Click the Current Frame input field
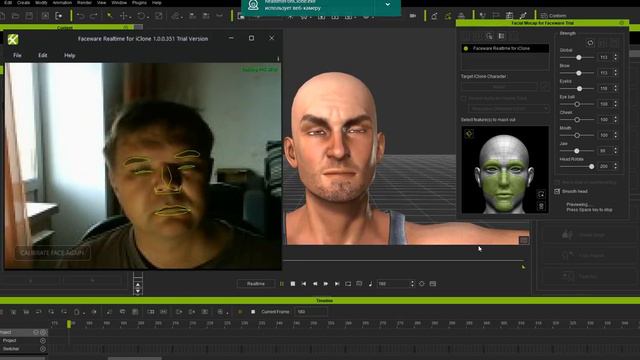 [311, 312]
